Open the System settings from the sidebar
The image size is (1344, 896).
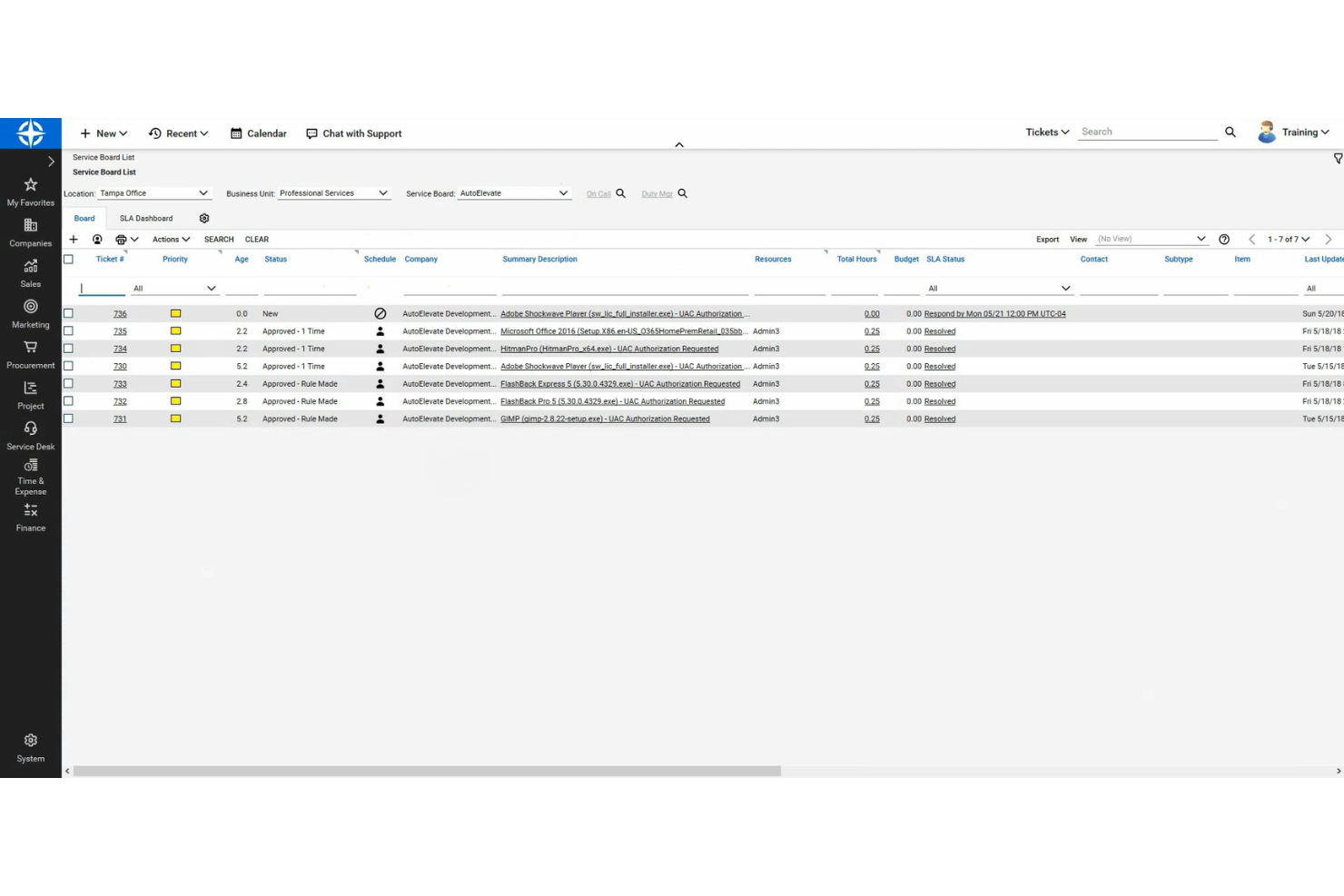pyautogui.click(x=30, y=740)
